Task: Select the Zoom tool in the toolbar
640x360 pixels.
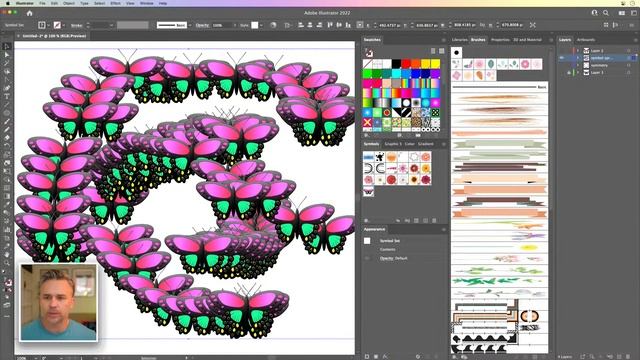Action: point(7,262)
